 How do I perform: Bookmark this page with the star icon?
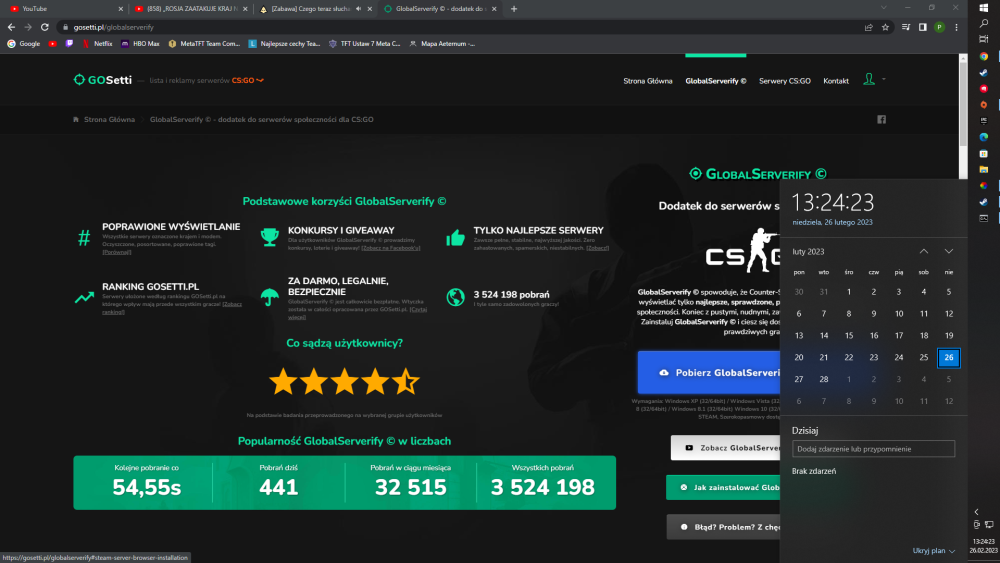click(885, 27)
